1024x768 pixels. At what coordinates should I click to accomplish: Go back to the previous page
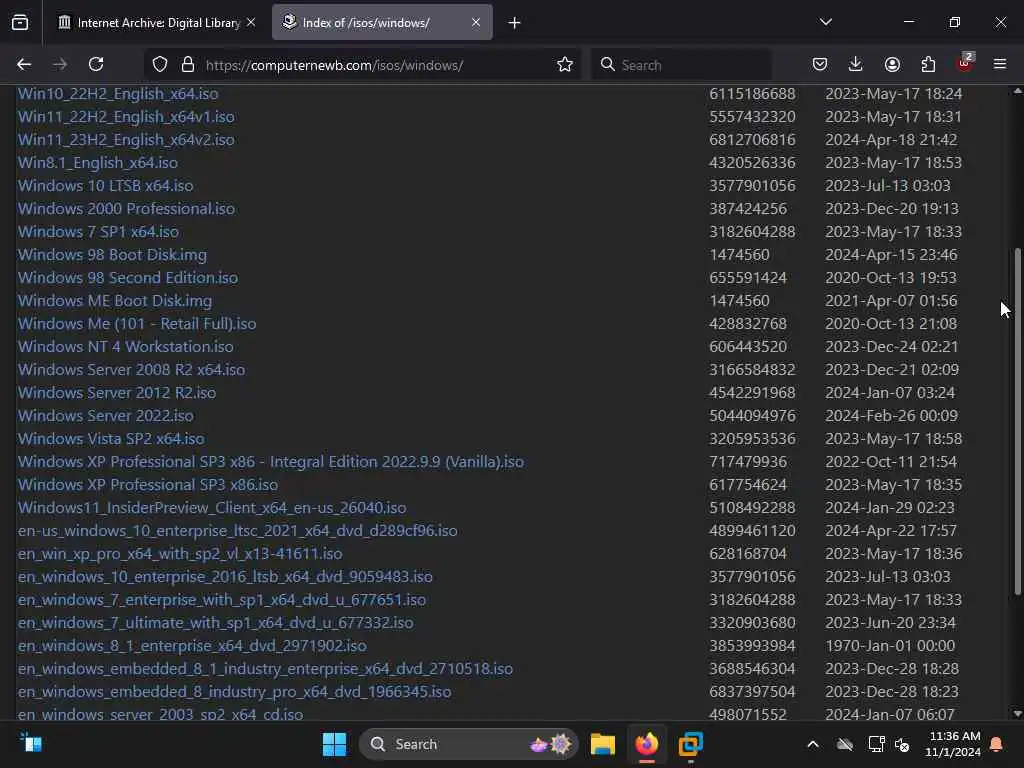point(24,64)
